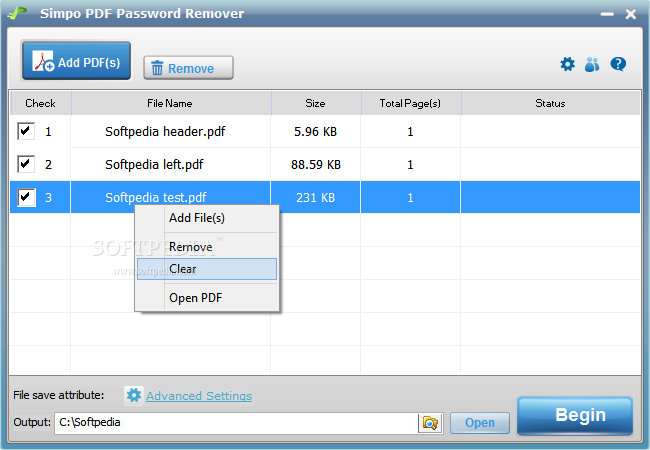Viewport: 650px width, 450px height.
Task: Open the Advanced Settings link
Action: (x=199, y=396)
